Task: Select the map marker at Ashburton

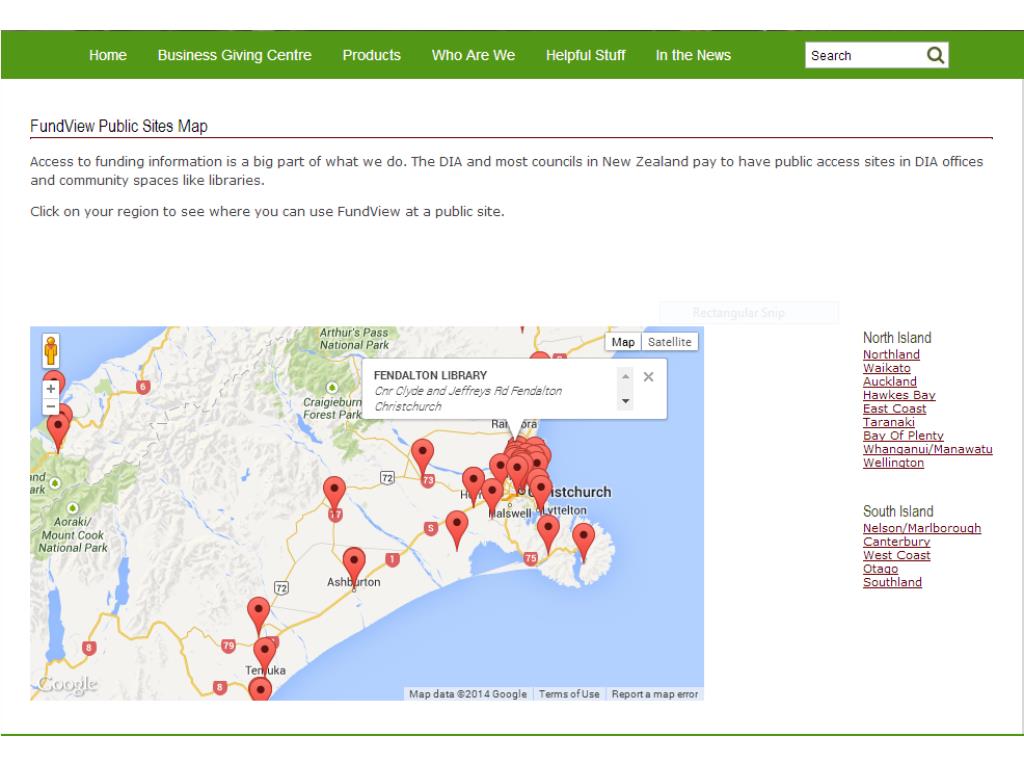Action: tap(354, 566)
